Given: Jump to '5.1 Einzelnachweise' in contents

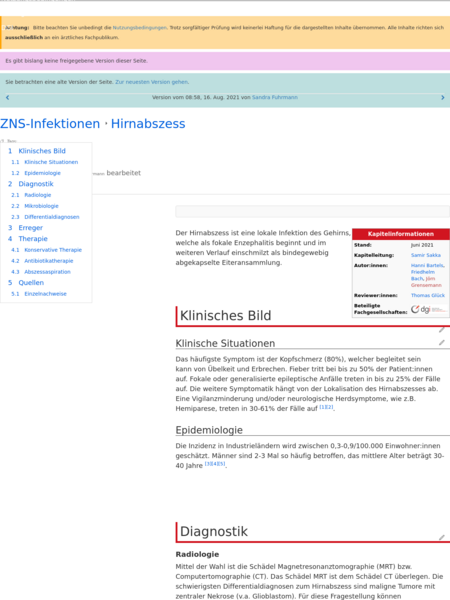Looking at the screenshot, I should pos(39,294).
